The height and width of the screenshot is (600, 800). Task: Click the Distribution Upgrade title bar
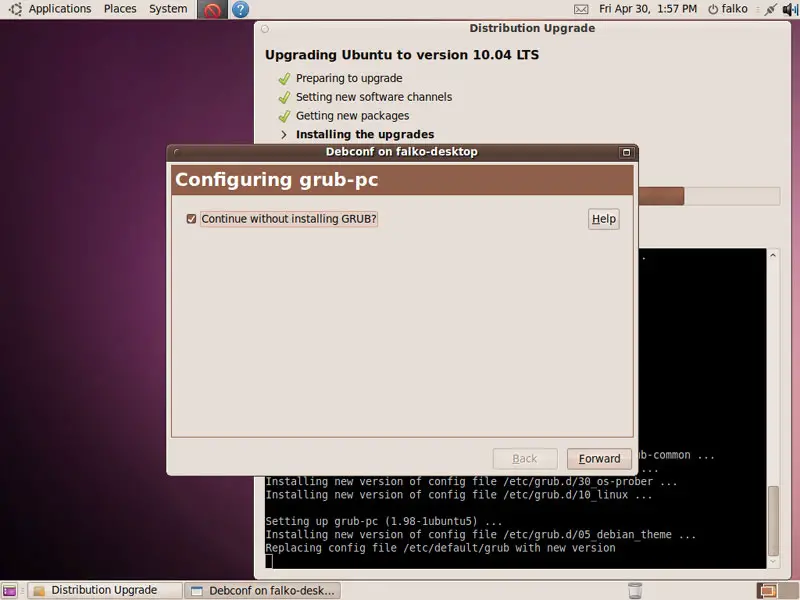(x=532, y=28)
